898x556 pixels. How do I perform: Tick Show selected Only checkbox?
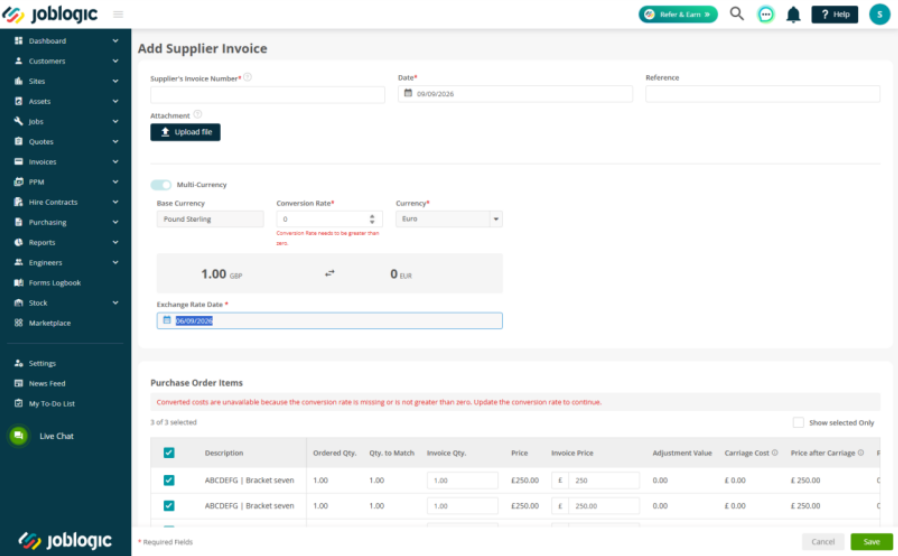point(798,422)
